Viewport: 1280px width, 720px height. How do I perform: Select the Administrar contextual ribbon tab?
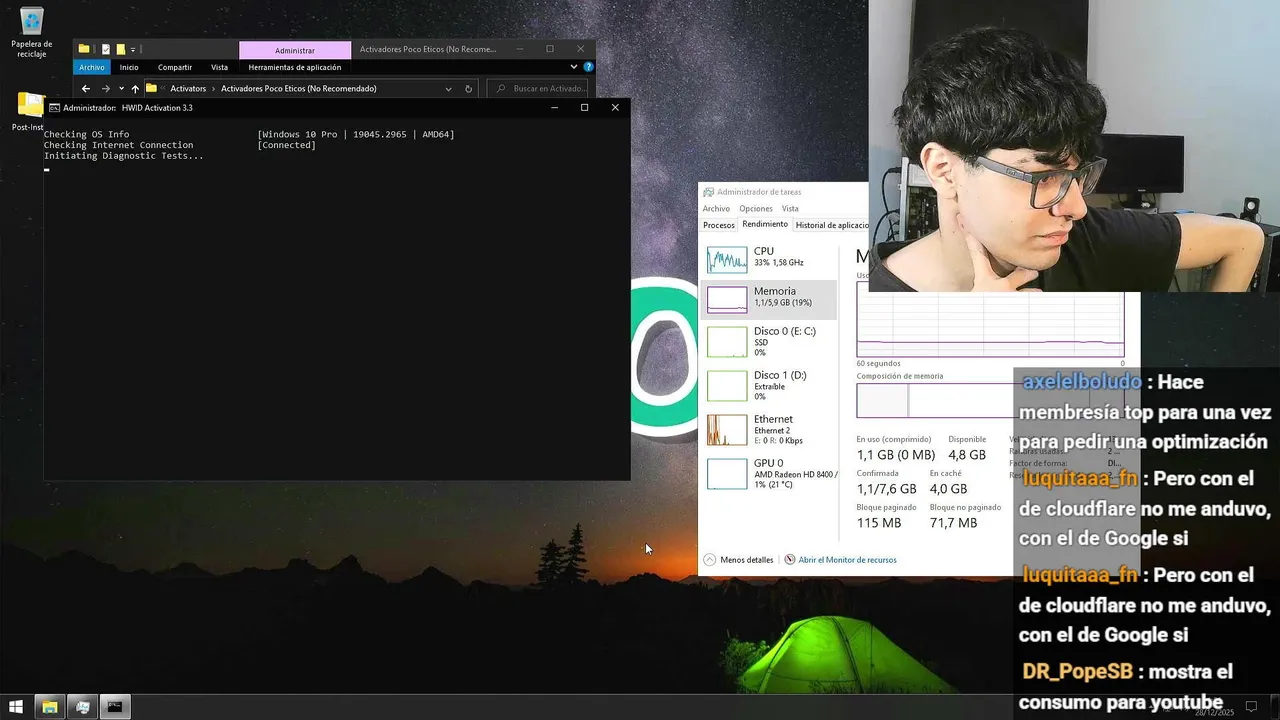(295, 50)
